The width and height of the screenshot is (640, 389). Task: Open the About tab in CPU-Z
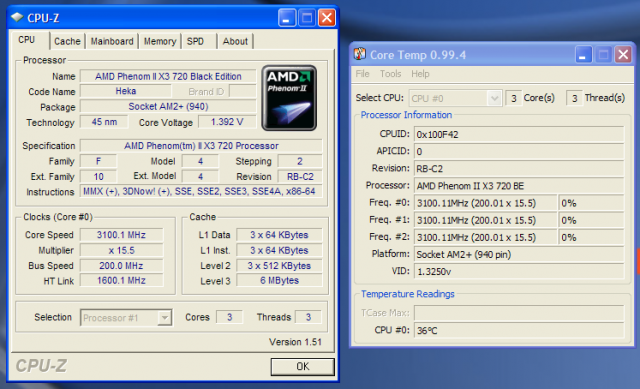235,41
